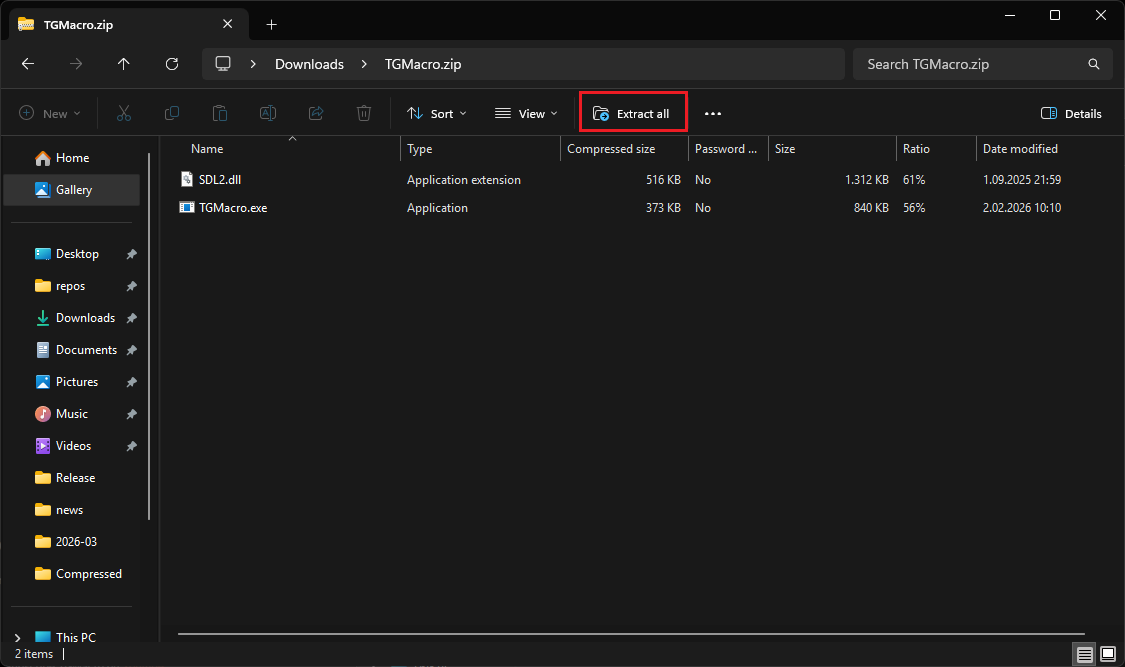Click the Search TGMacro.zip field
Screen dimensions: 1125x667
[x=970, y=64]
